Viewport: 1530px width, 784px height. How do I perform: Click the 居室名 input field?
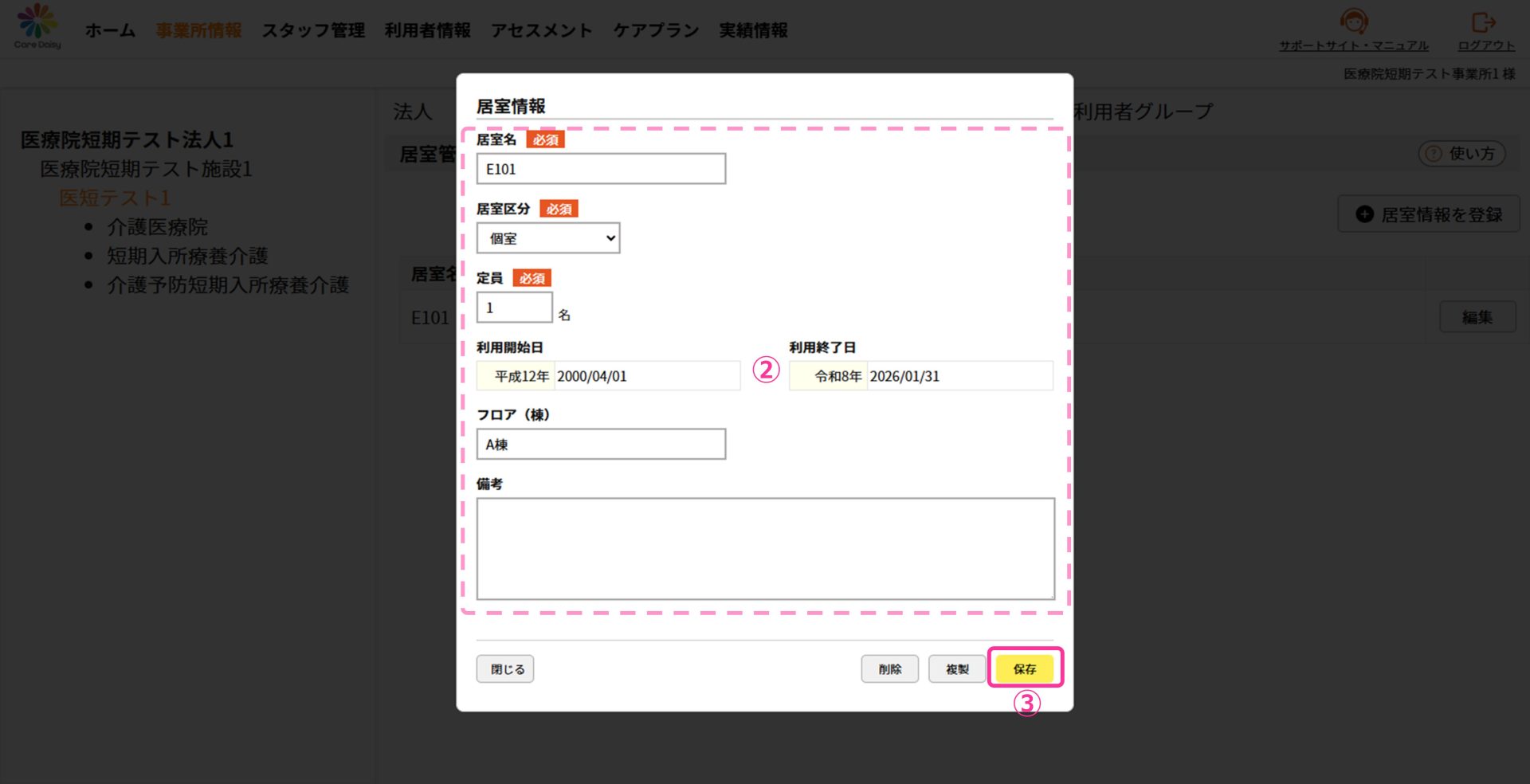601,169
